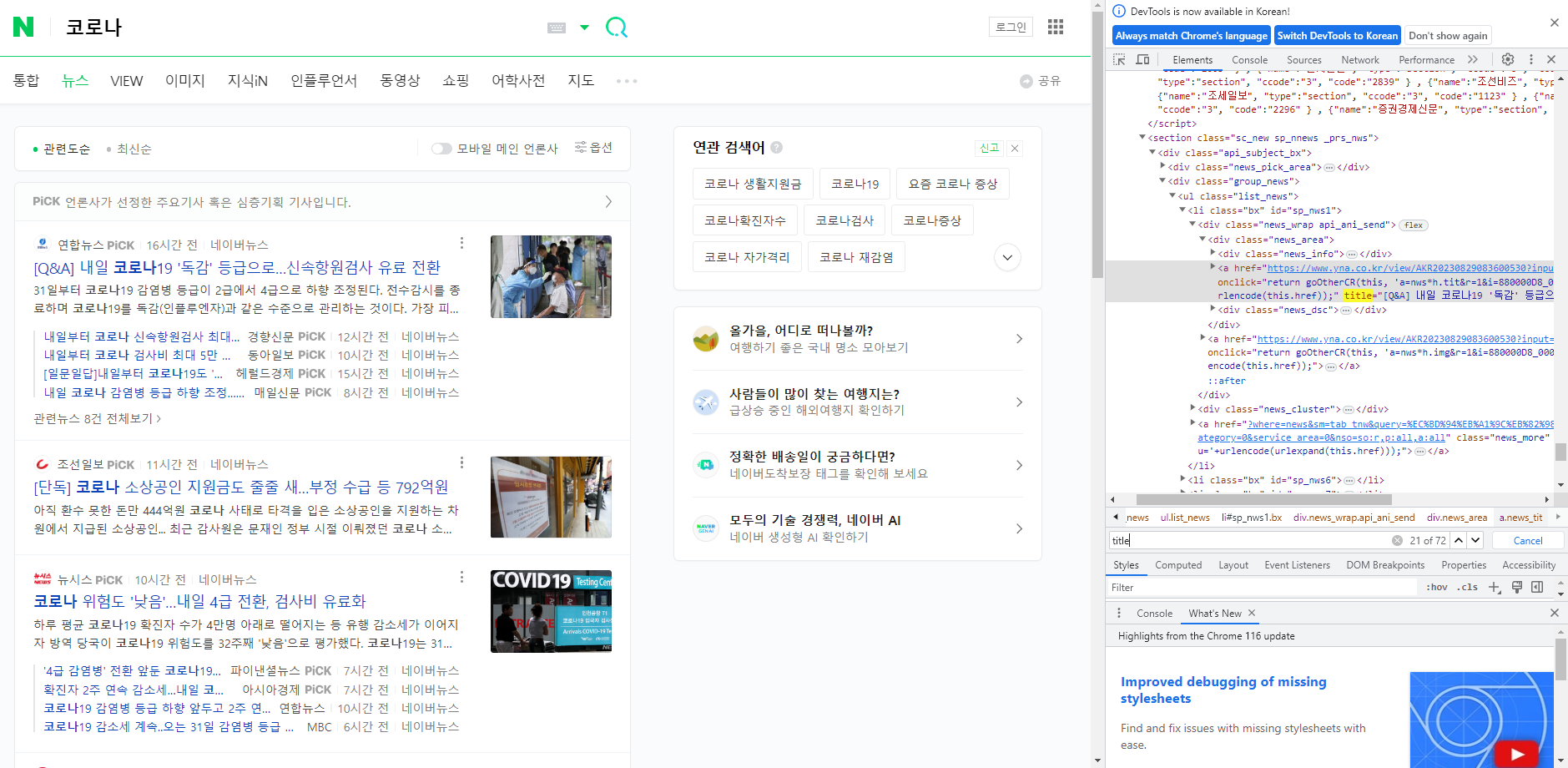Click the 신고 report button
1568x768 pixels.
(x=989, y=148)
